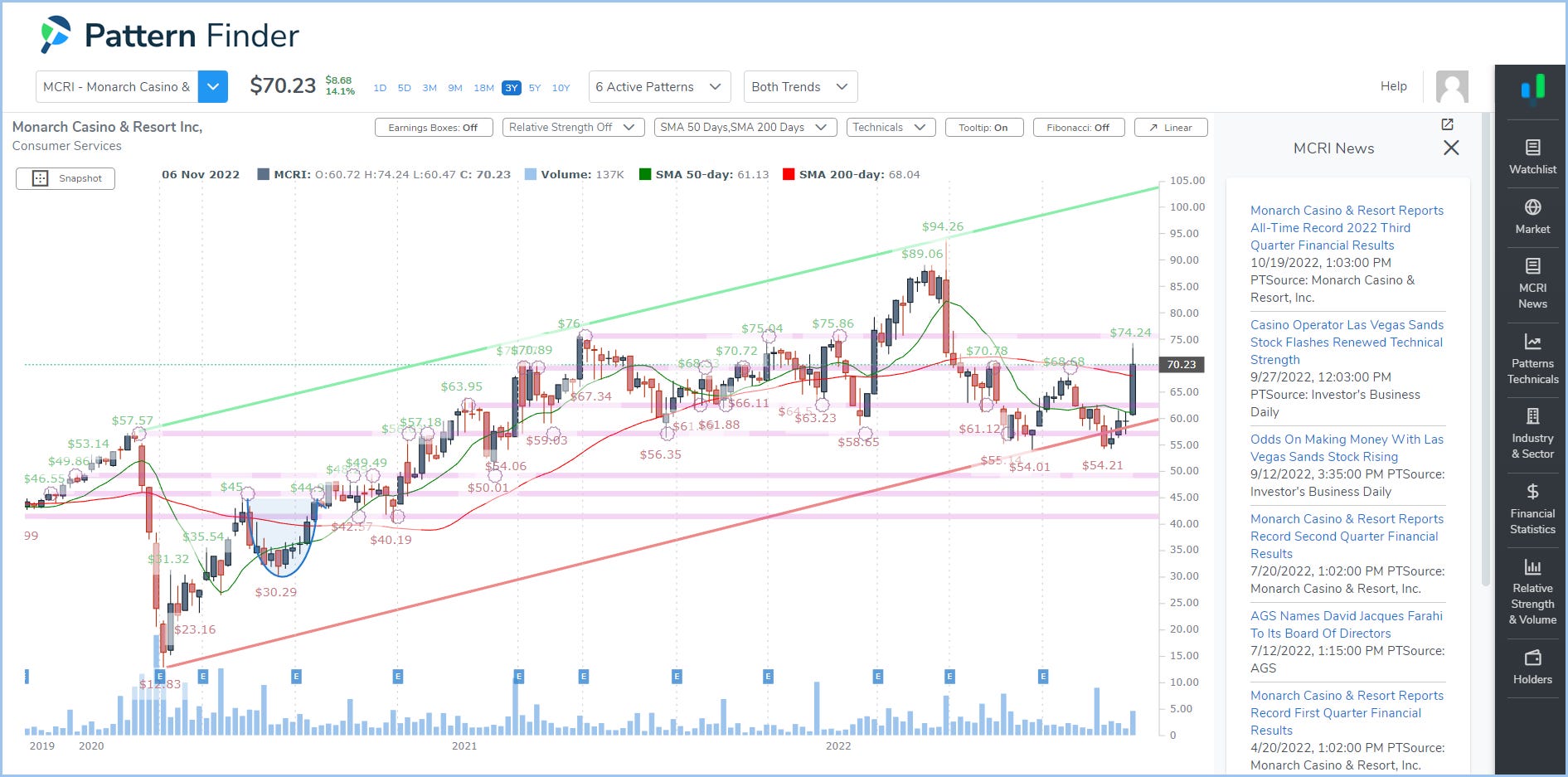Toggle the Tooltip On button

point(984,128)
